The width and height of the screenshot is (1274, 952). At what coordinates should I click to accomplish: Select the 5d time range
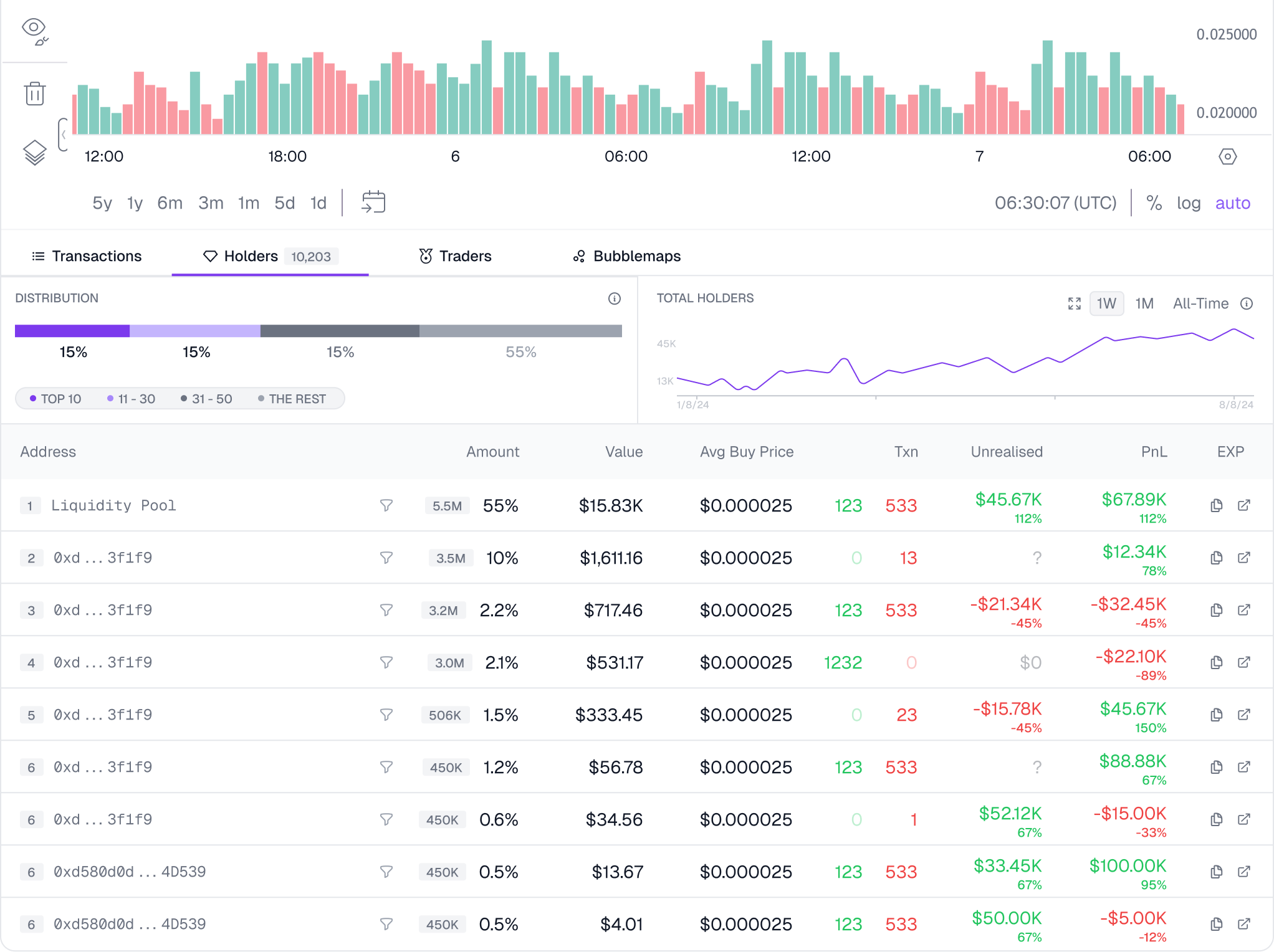(284, 203)
